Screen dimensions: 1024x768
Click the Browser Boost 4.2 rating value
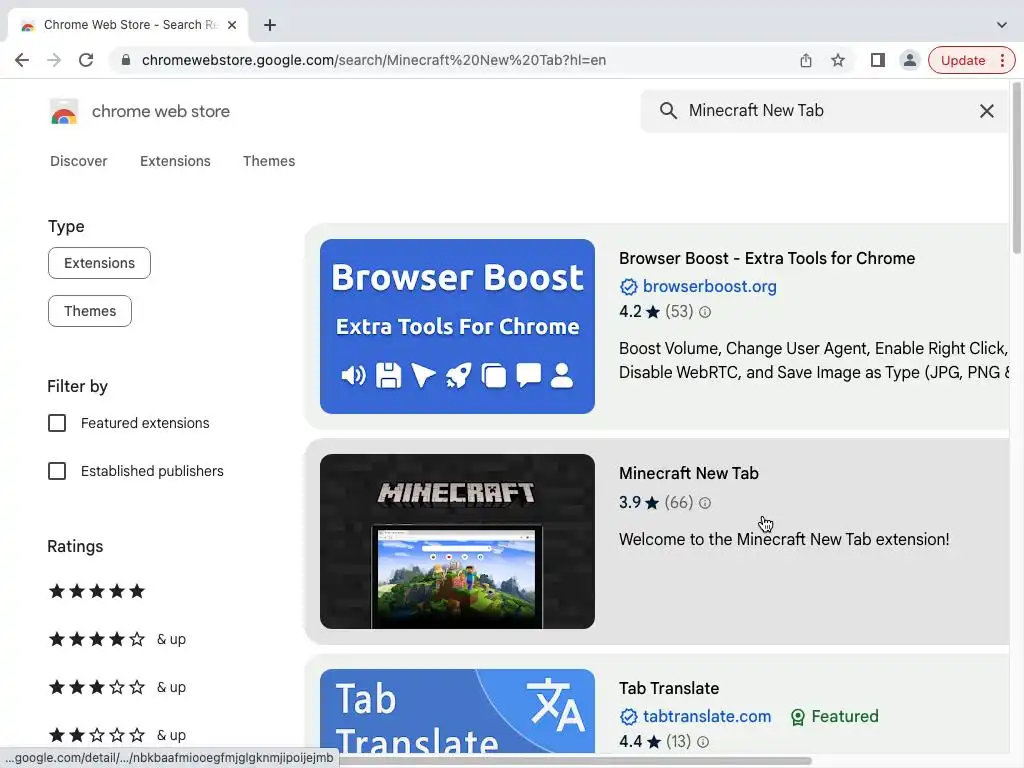coord(630,312)
